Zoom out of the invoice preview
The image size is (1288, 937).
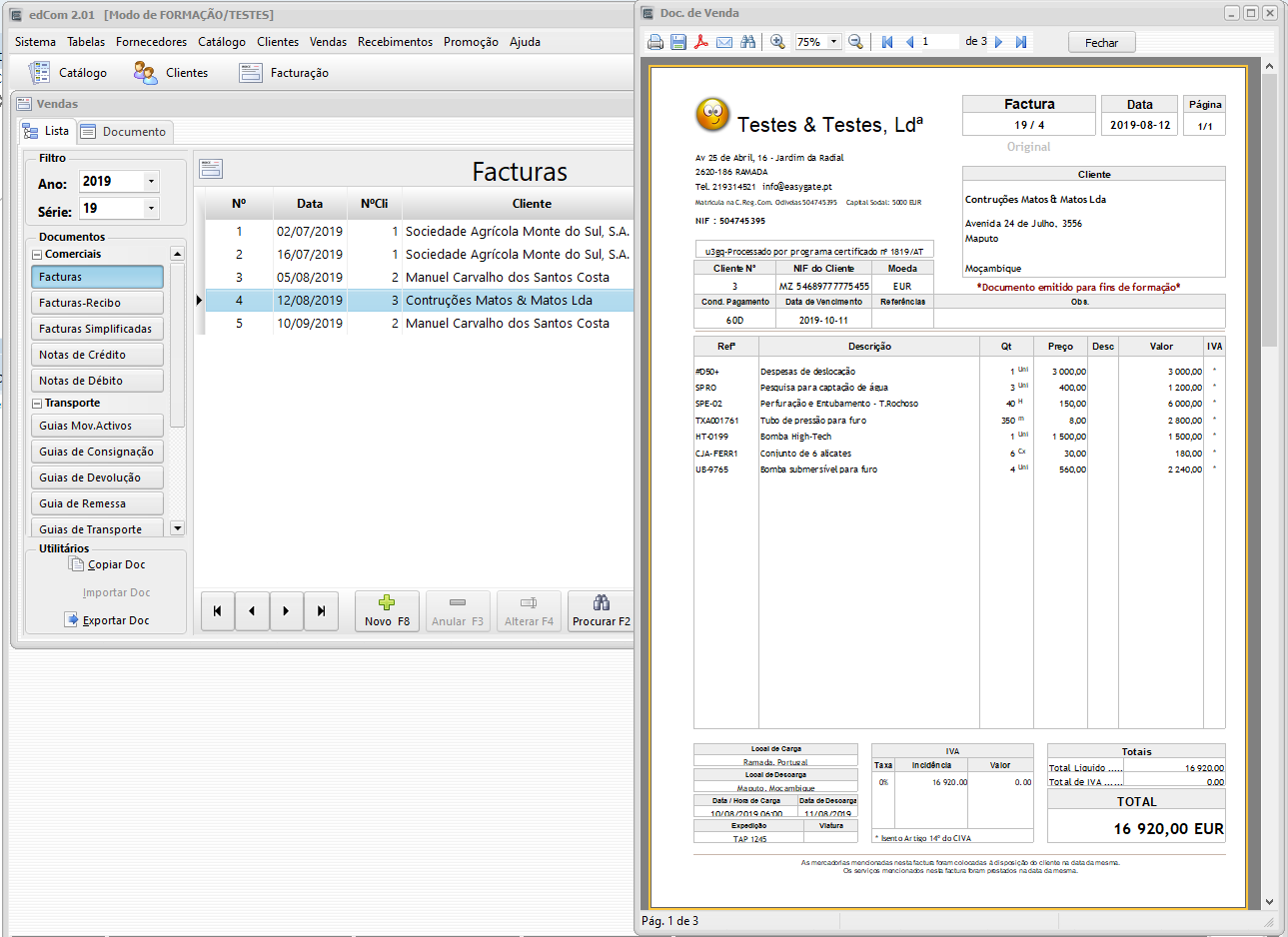(x=855, y=42)
